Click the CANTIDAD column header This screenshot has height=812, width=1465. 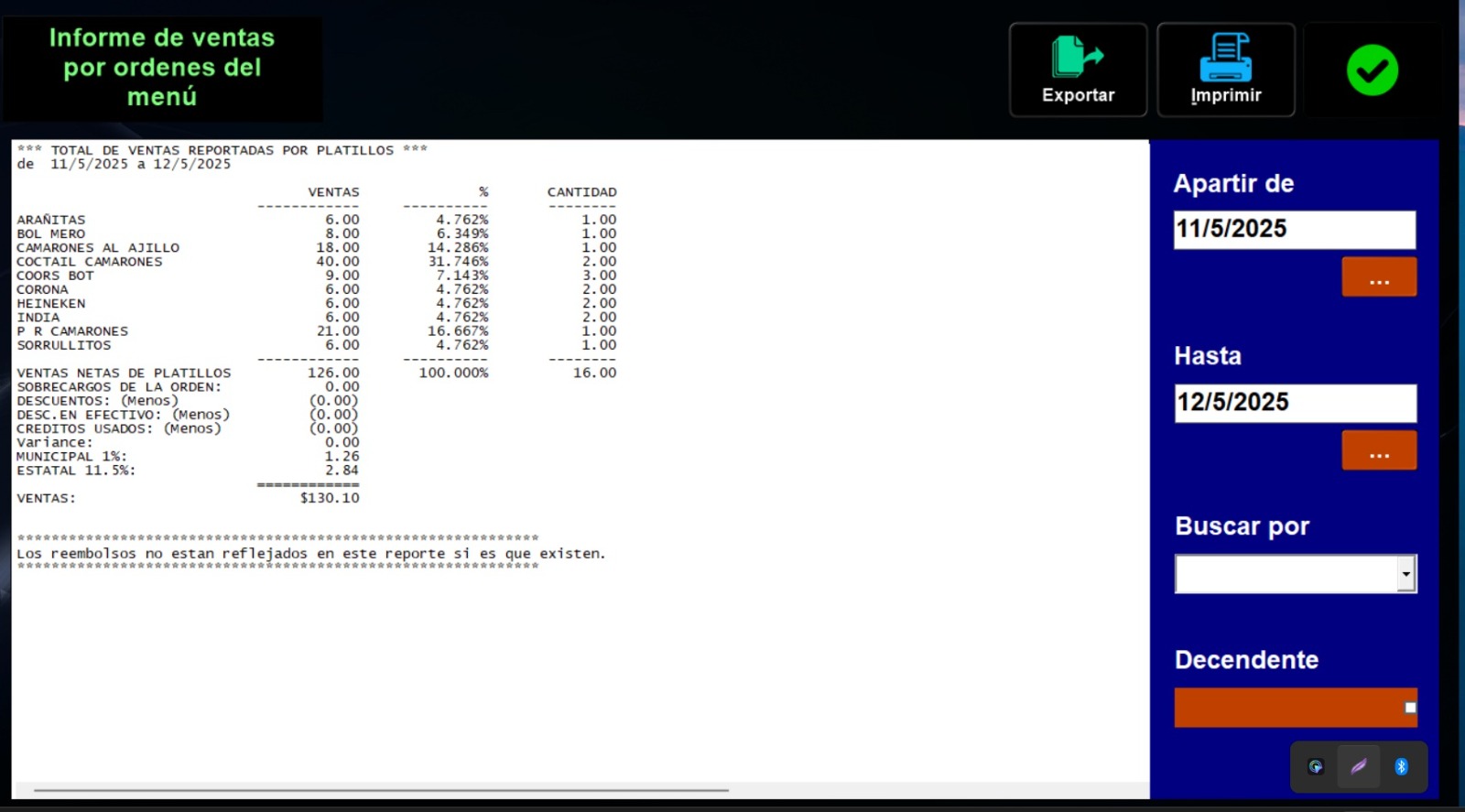581,192
